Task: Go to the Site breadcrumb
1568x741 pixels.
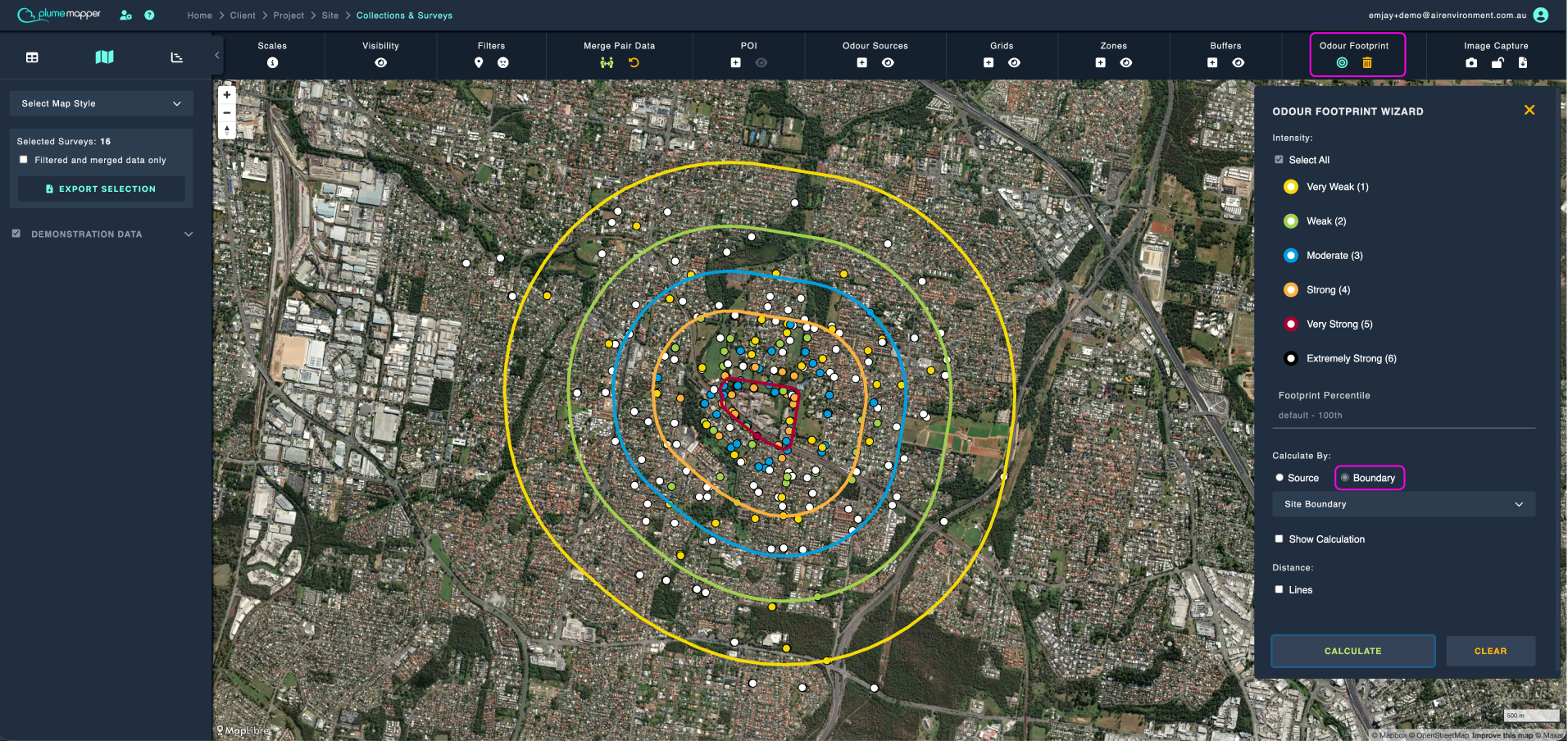Action: (330, 16)
